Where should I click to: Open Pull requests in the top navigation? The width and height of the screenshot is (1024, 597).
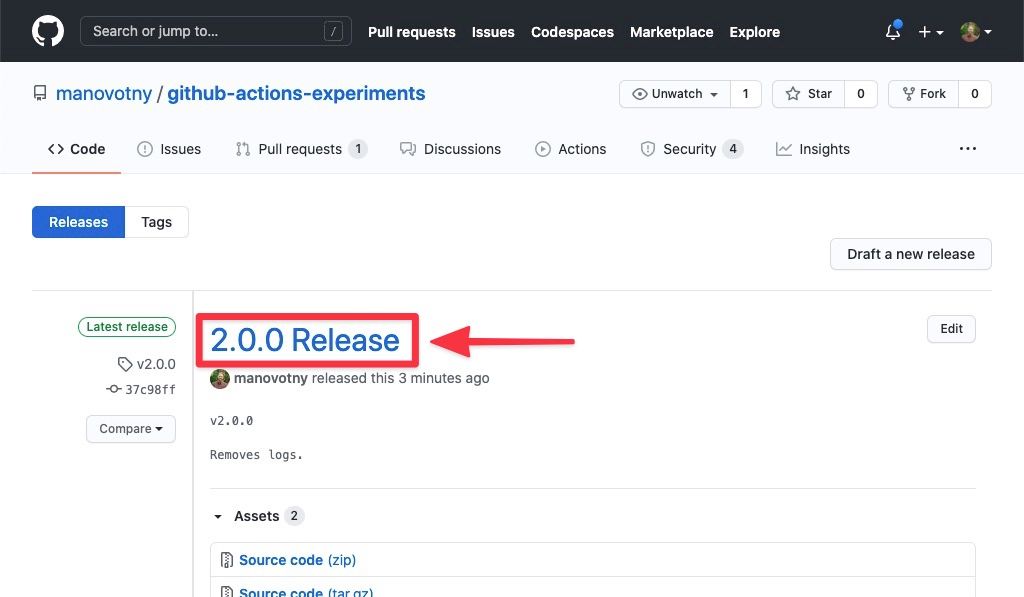click(411, 32)
